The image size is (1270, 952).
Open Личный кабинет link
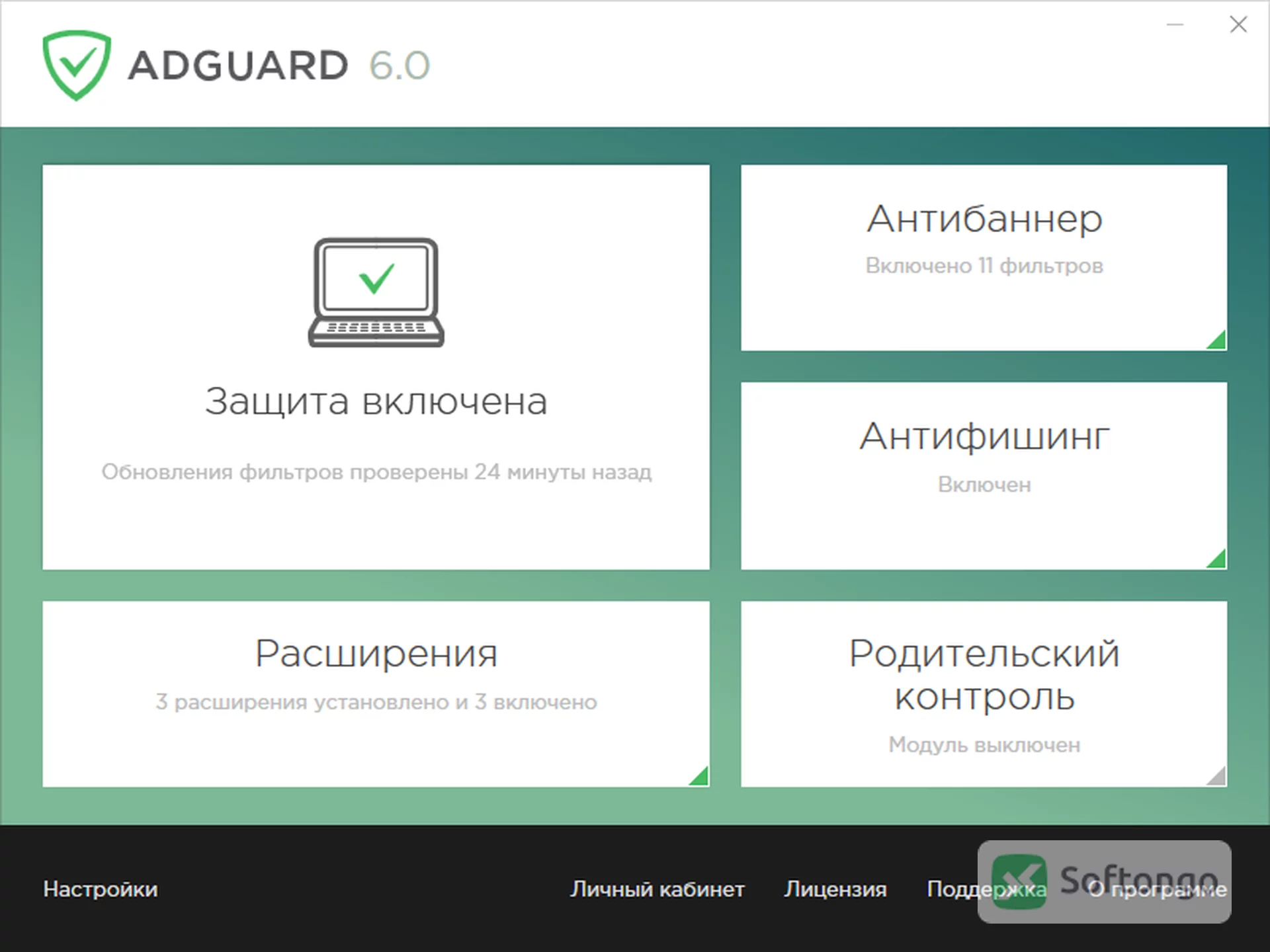657,889
